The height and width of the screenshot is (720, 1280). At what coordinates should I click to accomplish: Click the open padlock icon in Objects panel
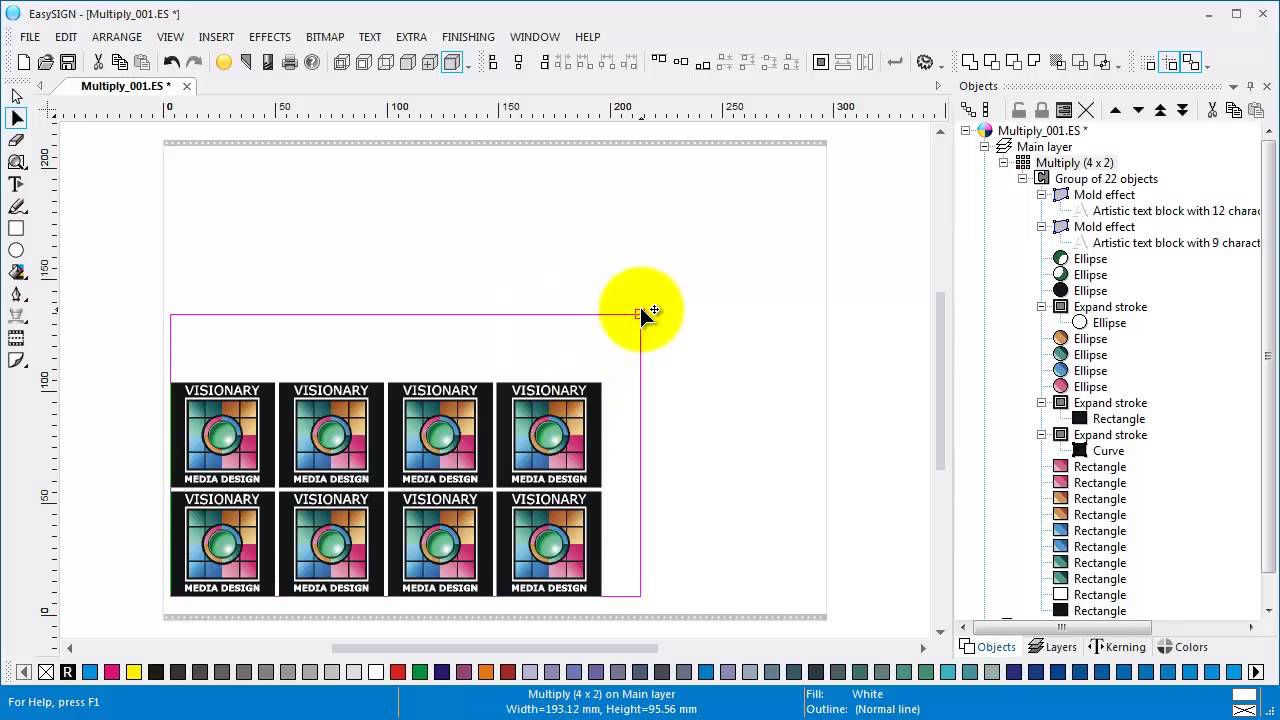click(1019, 110)
